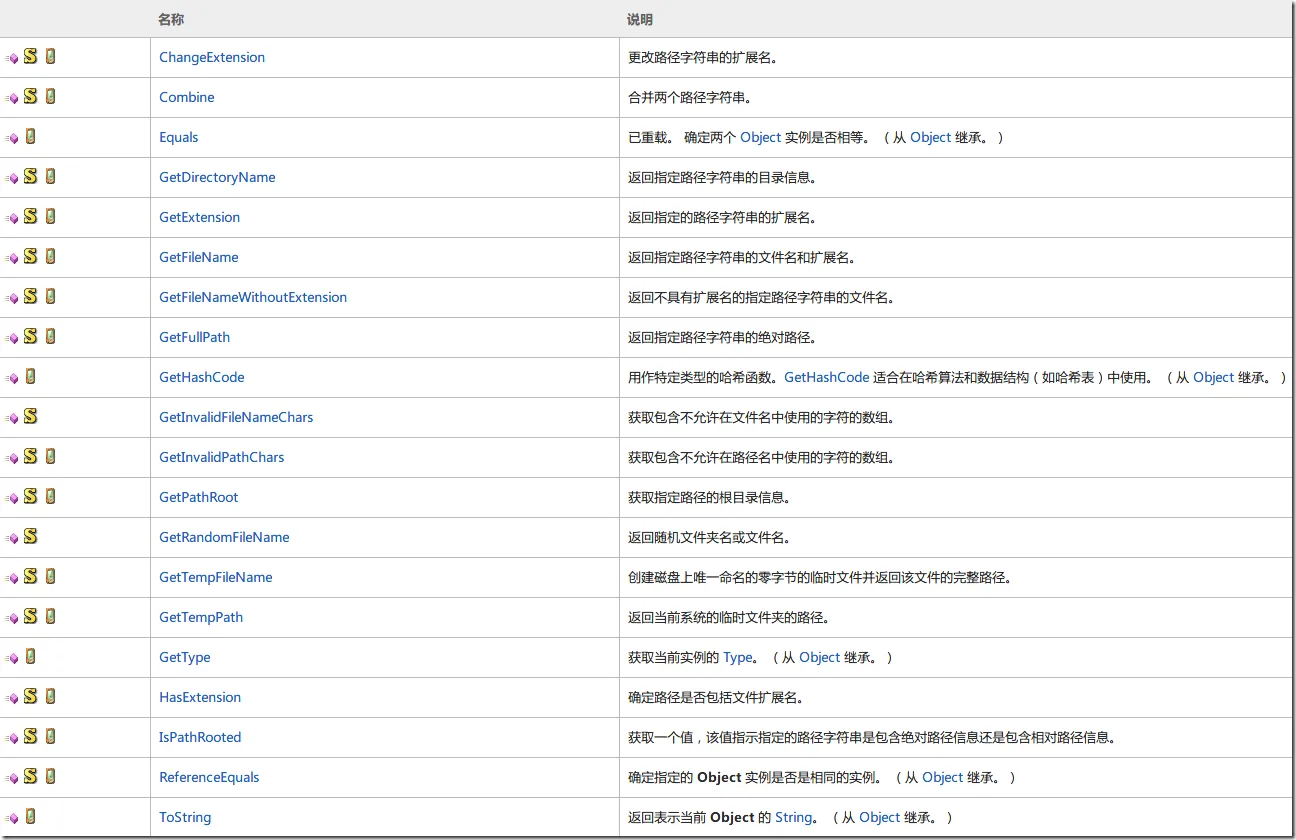Click the purple method icon in the GetHashCode row
Screen dimensions: 1296x840
(x=12, y=379)
